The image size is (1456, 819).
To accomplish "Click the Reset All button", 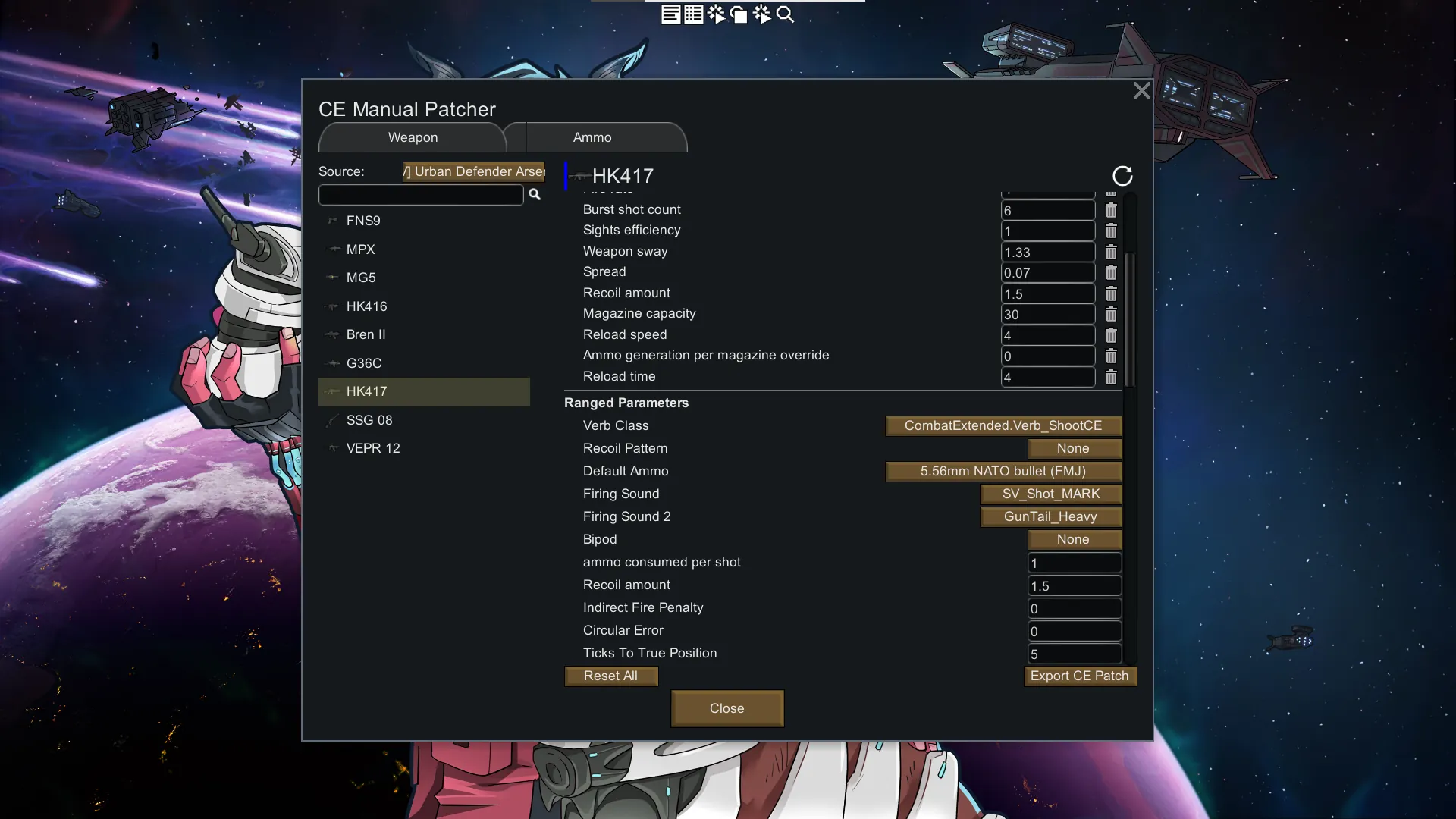I will tap(610, 676).
